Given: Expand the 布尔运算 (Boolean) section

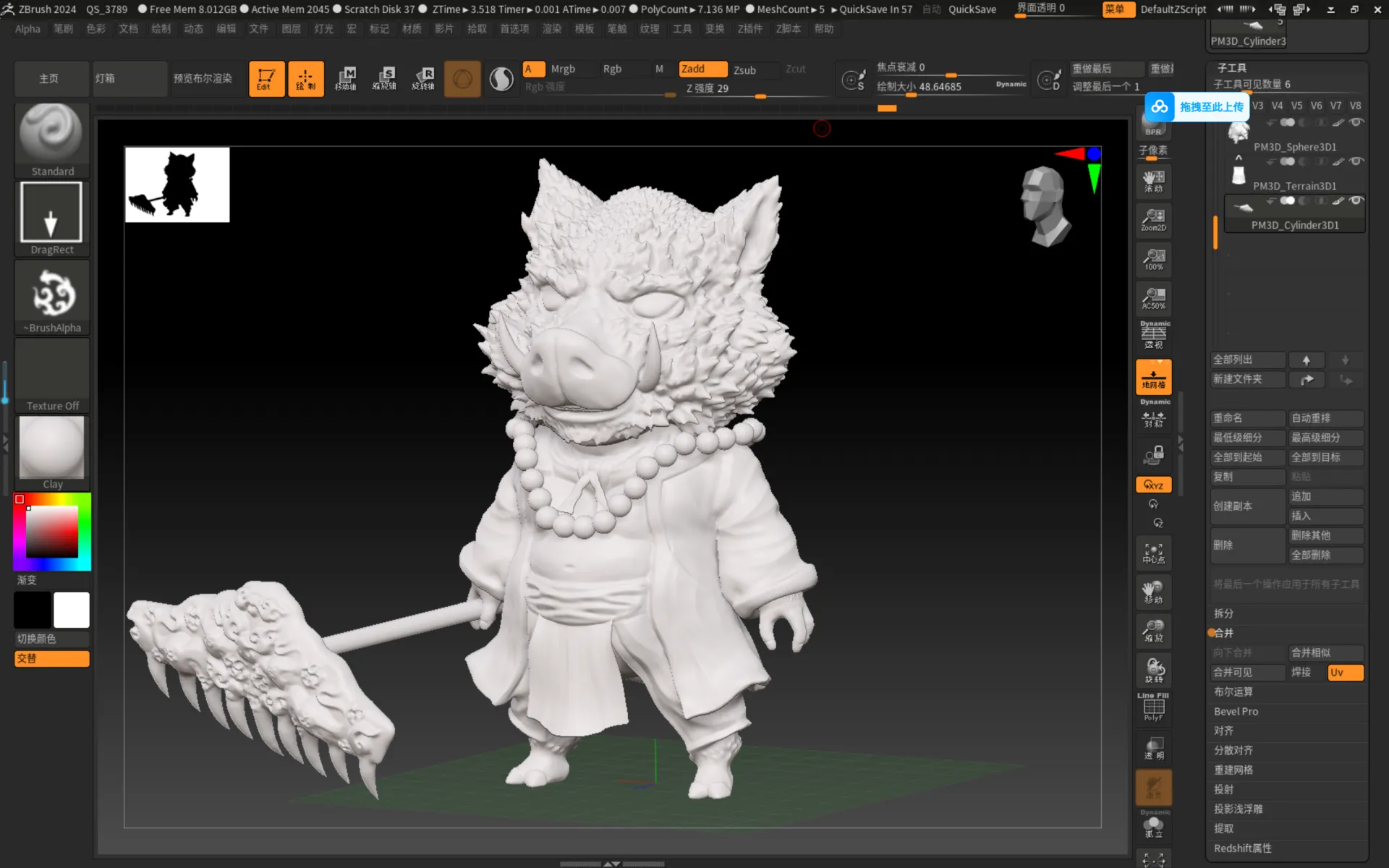Looking at the screenshot, I should coord(1233,692).
